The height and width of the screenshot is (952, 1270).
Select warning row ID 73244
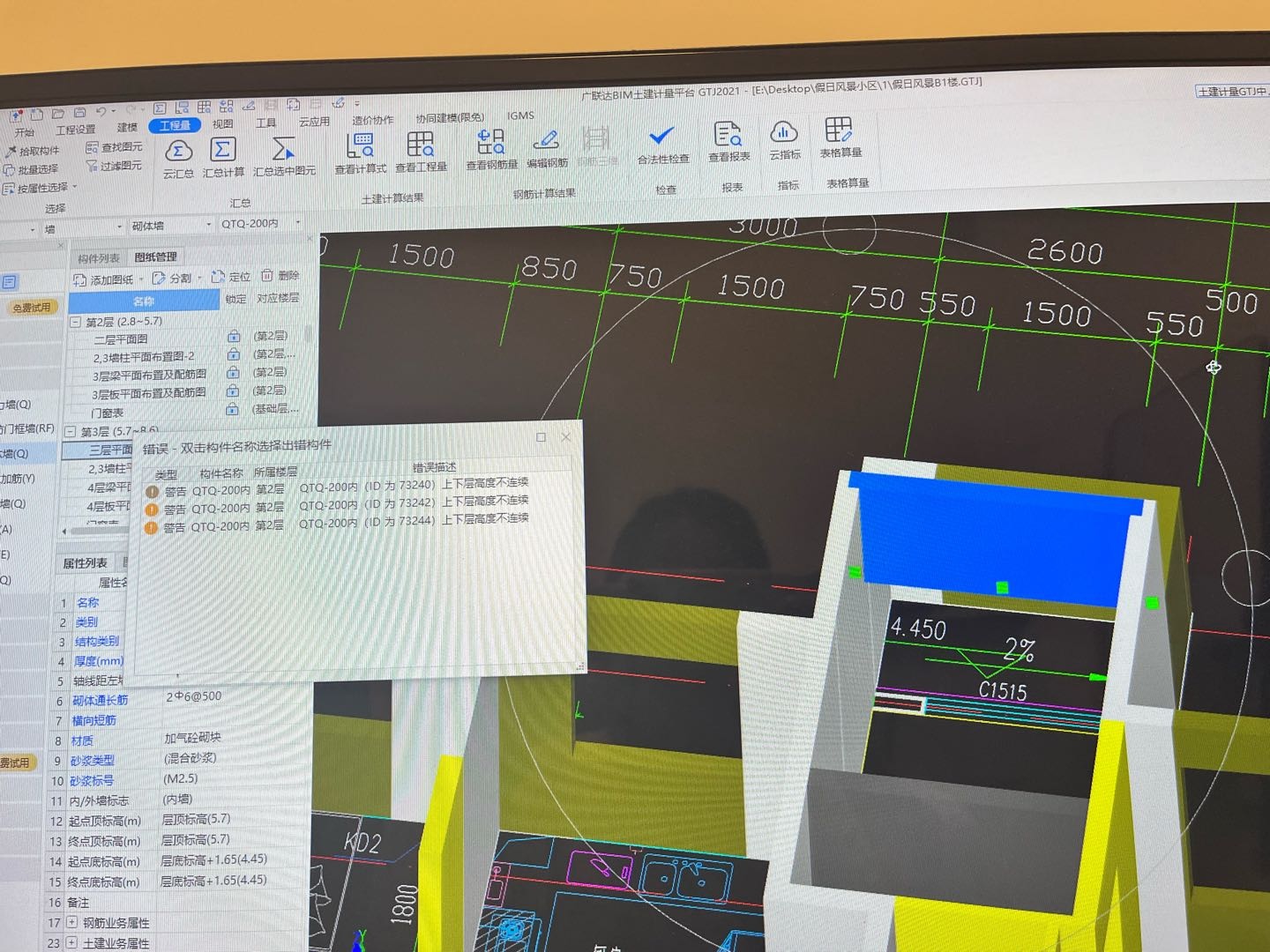[x=337, y=524]
